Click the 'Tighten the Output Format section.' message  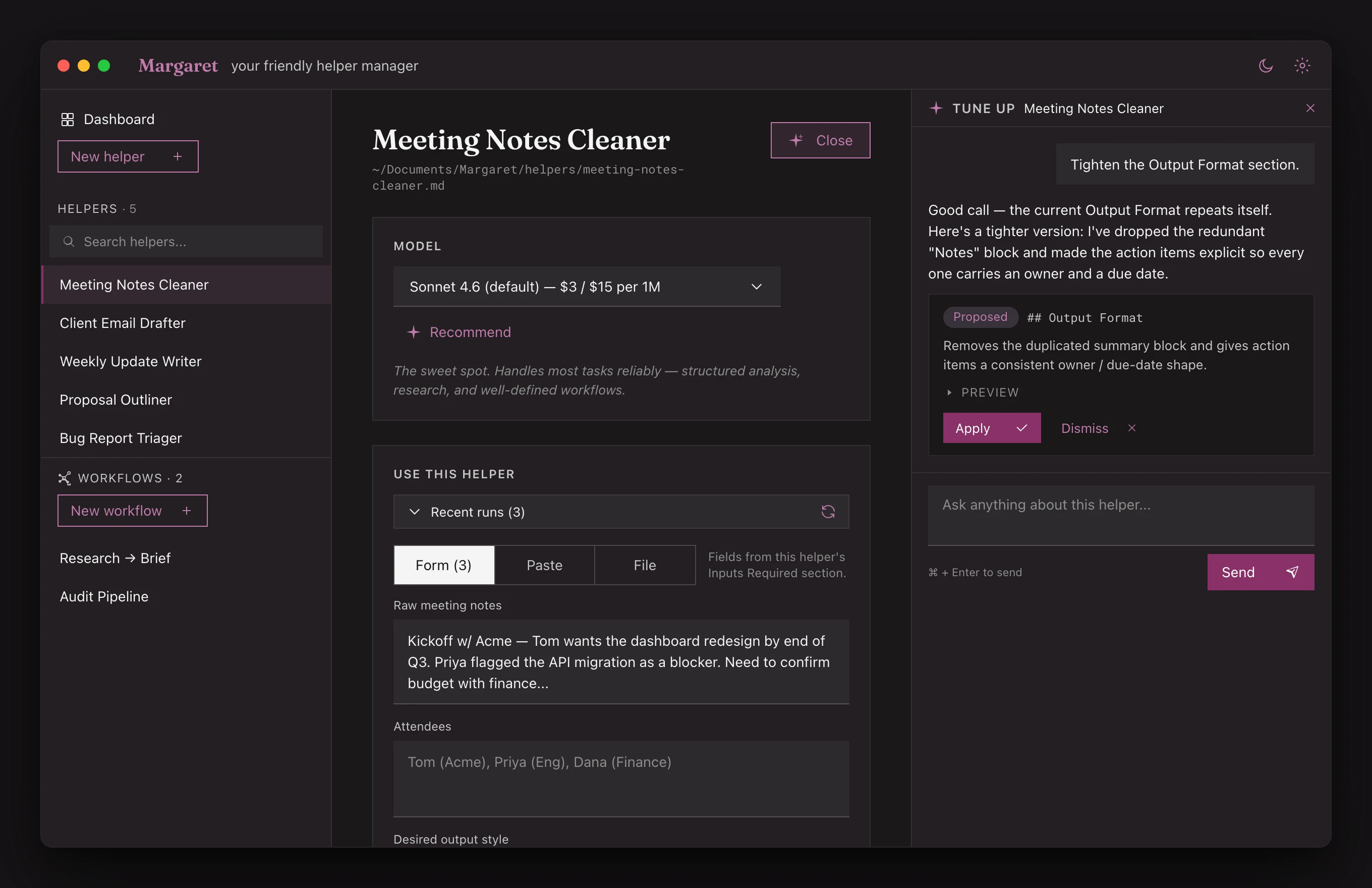[1184, 164]
